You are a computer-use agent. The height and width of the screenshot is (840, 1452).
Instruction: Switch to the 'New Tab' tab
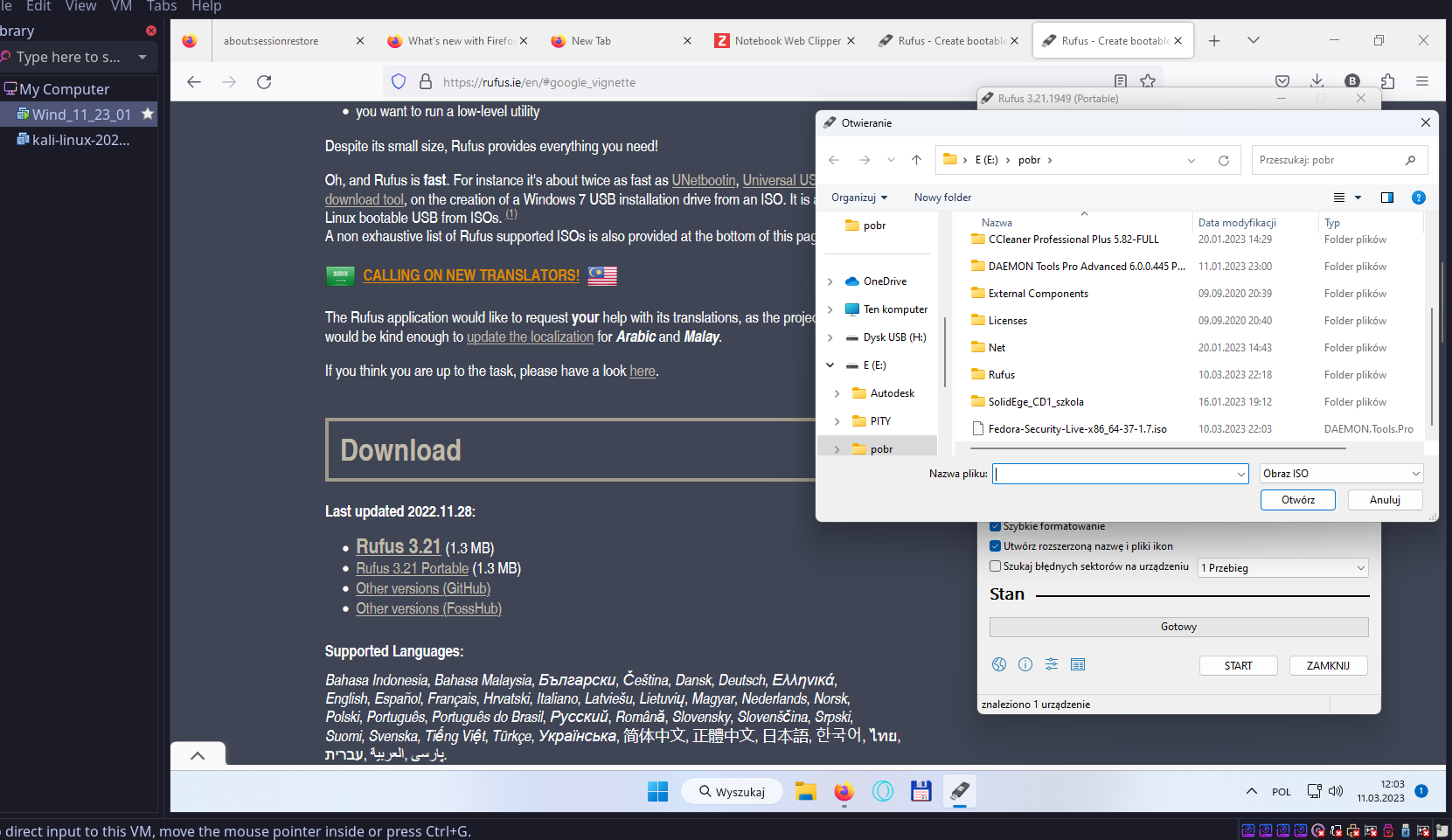(x=621, y=41)
